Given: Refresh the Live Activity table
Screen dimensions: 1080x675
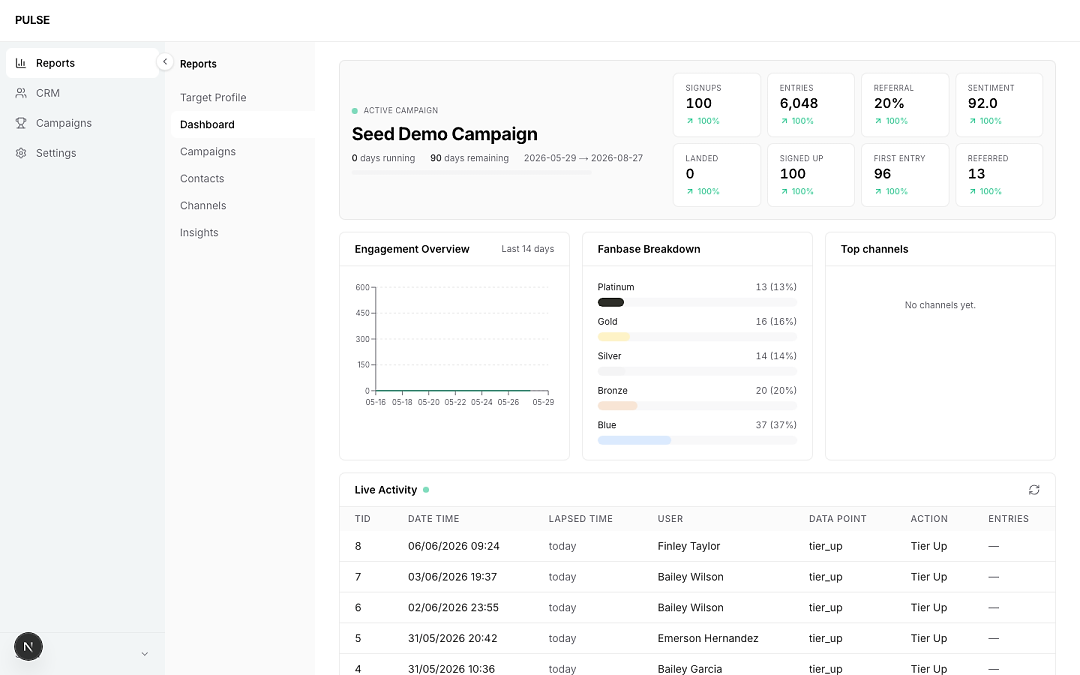Looking at the screenshot, I should (x=1034, y=490).
